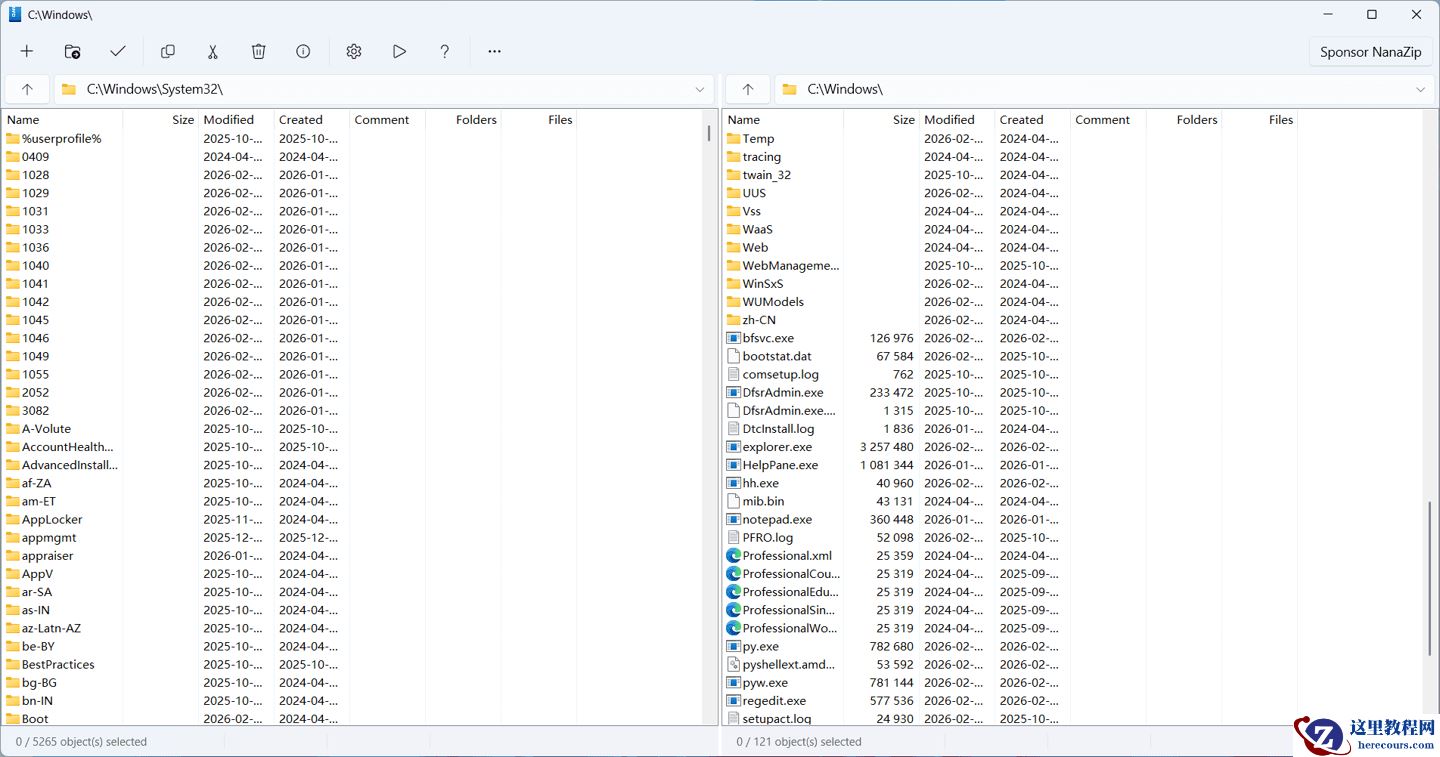
Task: Open the three-dot More menu
Action: coord(494,51)
